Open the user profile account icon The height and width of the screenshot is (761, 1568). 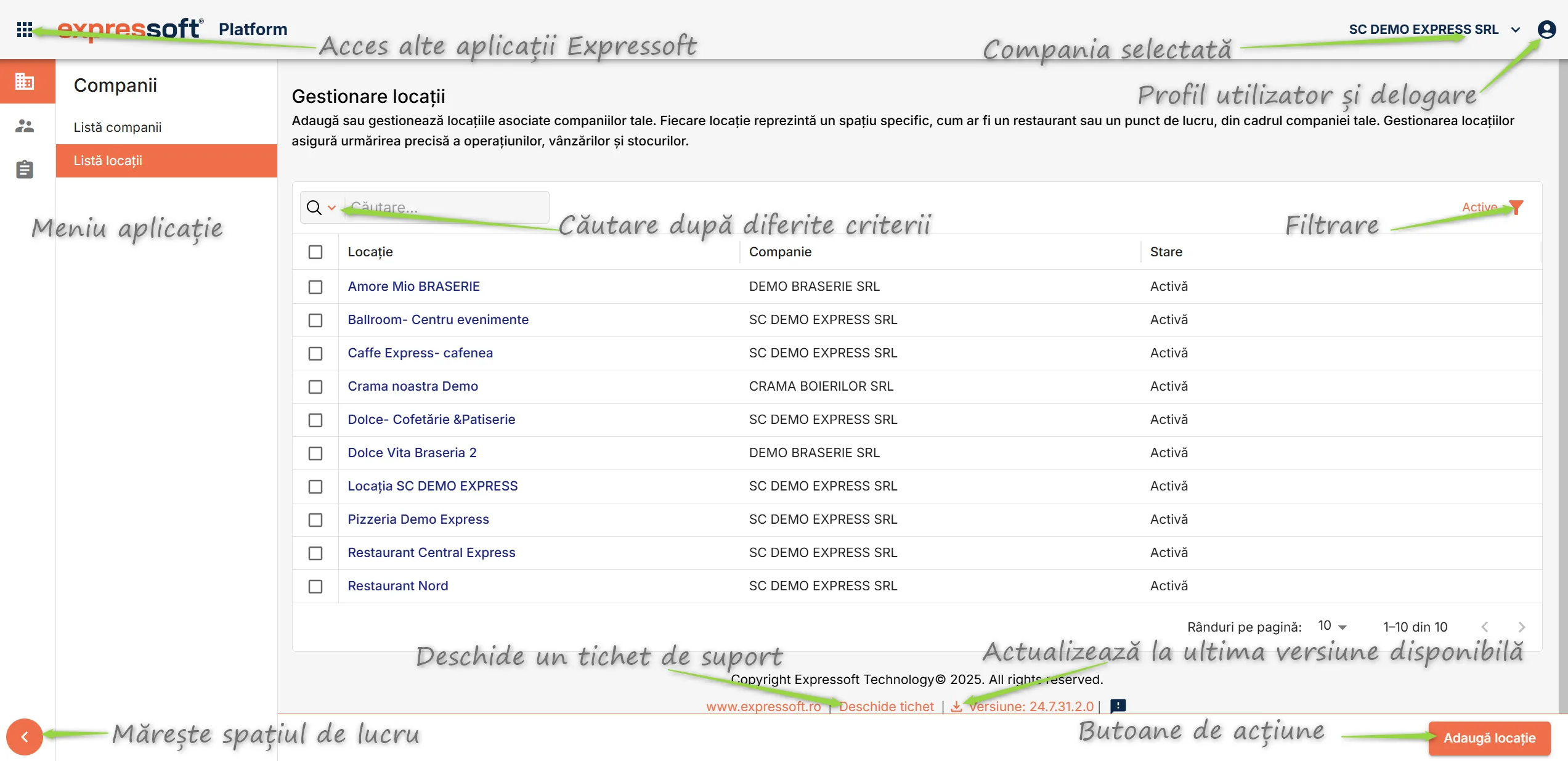[x=1546, y=29]
